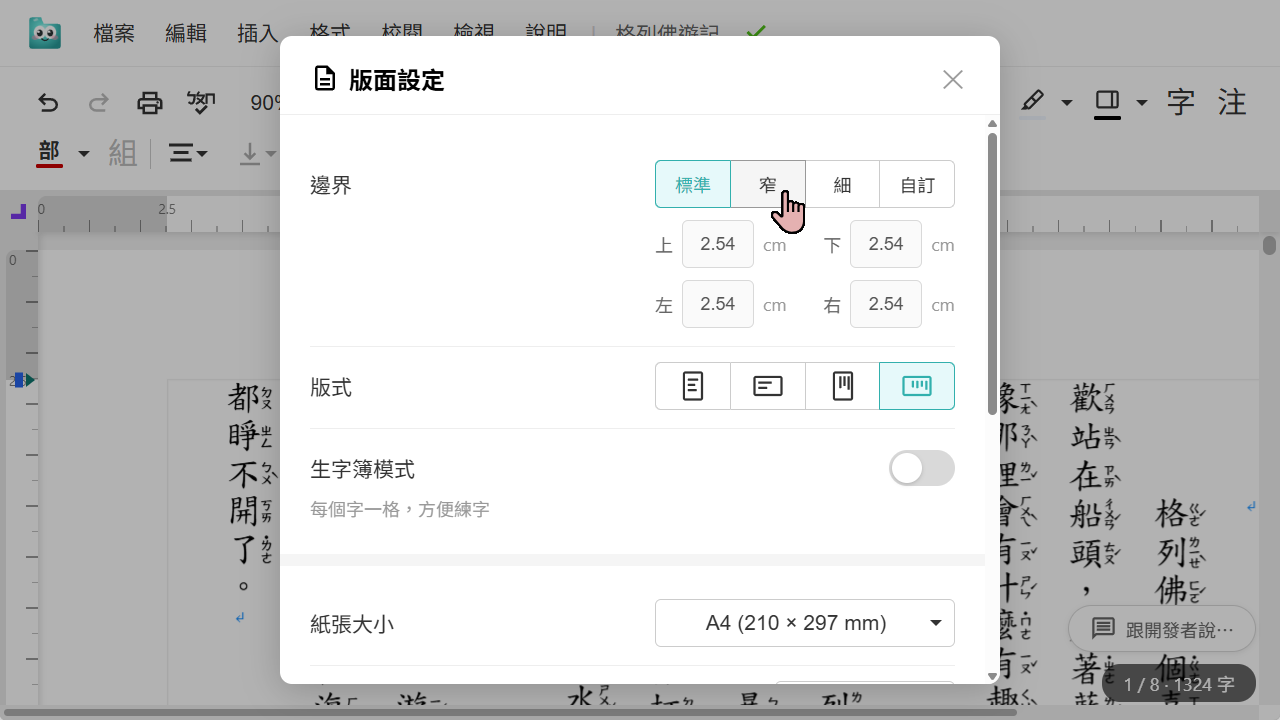Viewport: 1280px width, 720px height.
Task: Select horizontal landscape page layout icon
Action: coord(768,386)
